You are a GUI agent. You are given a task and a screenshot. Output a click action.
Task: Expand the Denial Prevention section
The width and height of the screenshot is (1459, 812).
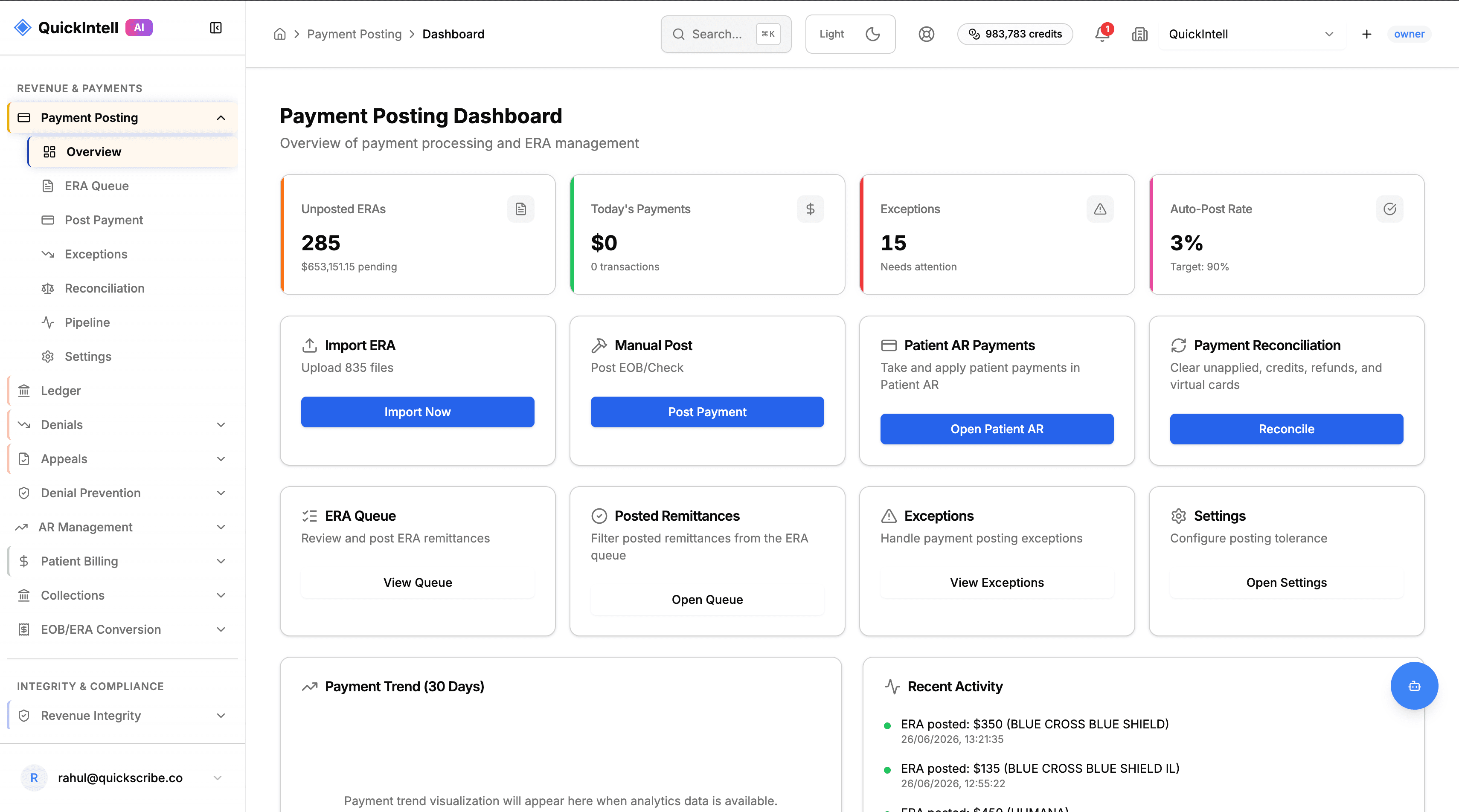[x=221, y=493]
